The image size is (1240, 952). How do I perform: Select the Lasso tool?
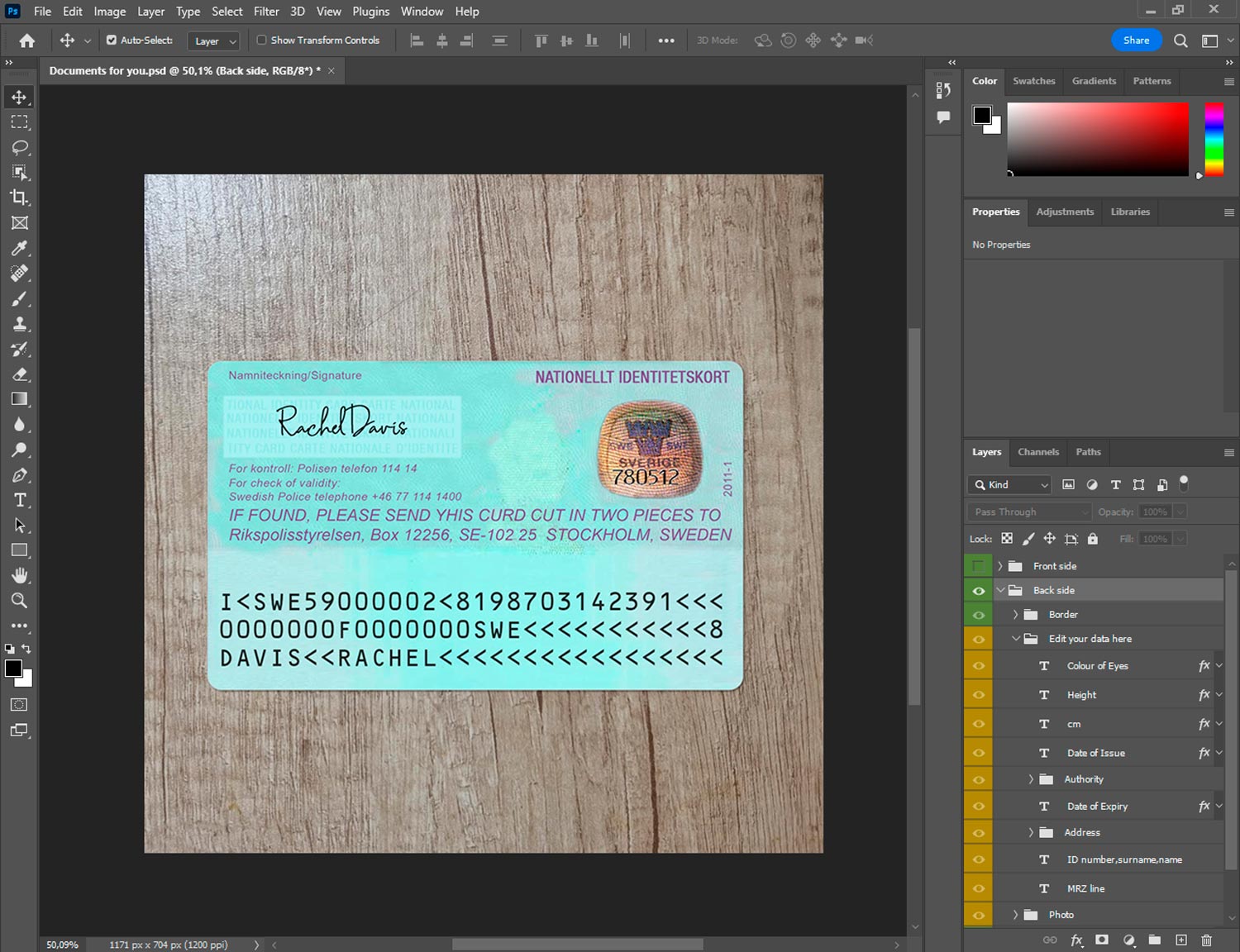[20, 147]
